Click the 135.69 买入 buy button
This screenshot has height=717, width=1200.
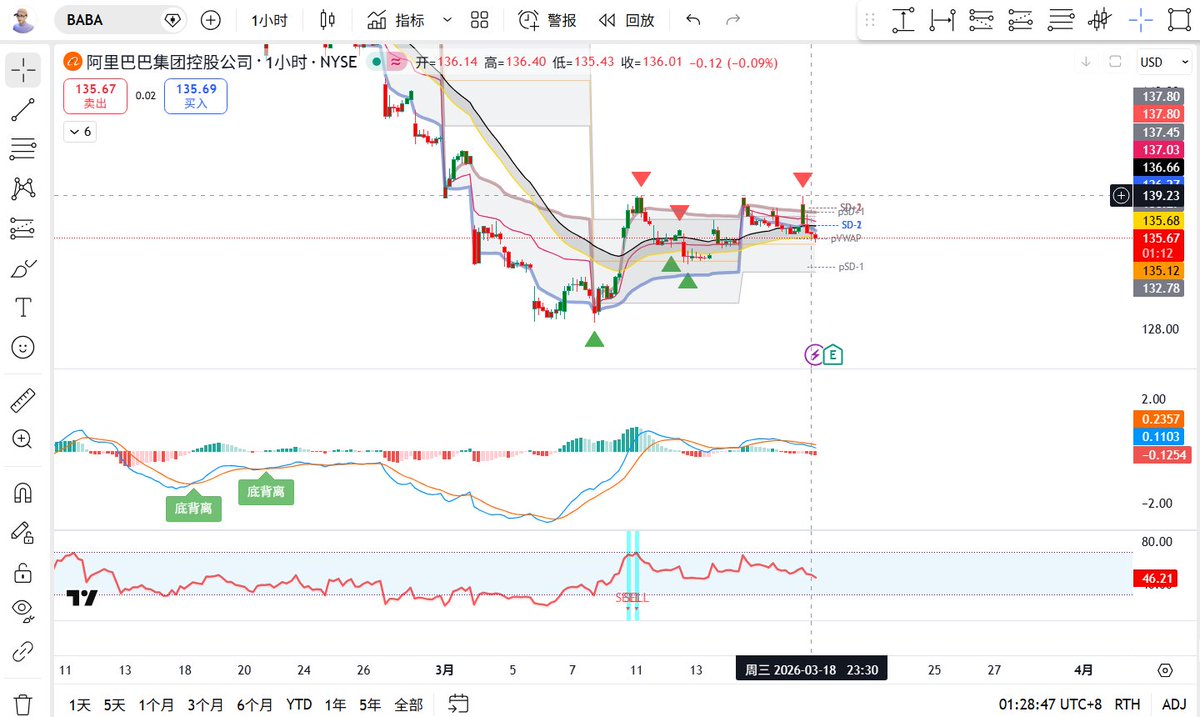click(195, 96)
